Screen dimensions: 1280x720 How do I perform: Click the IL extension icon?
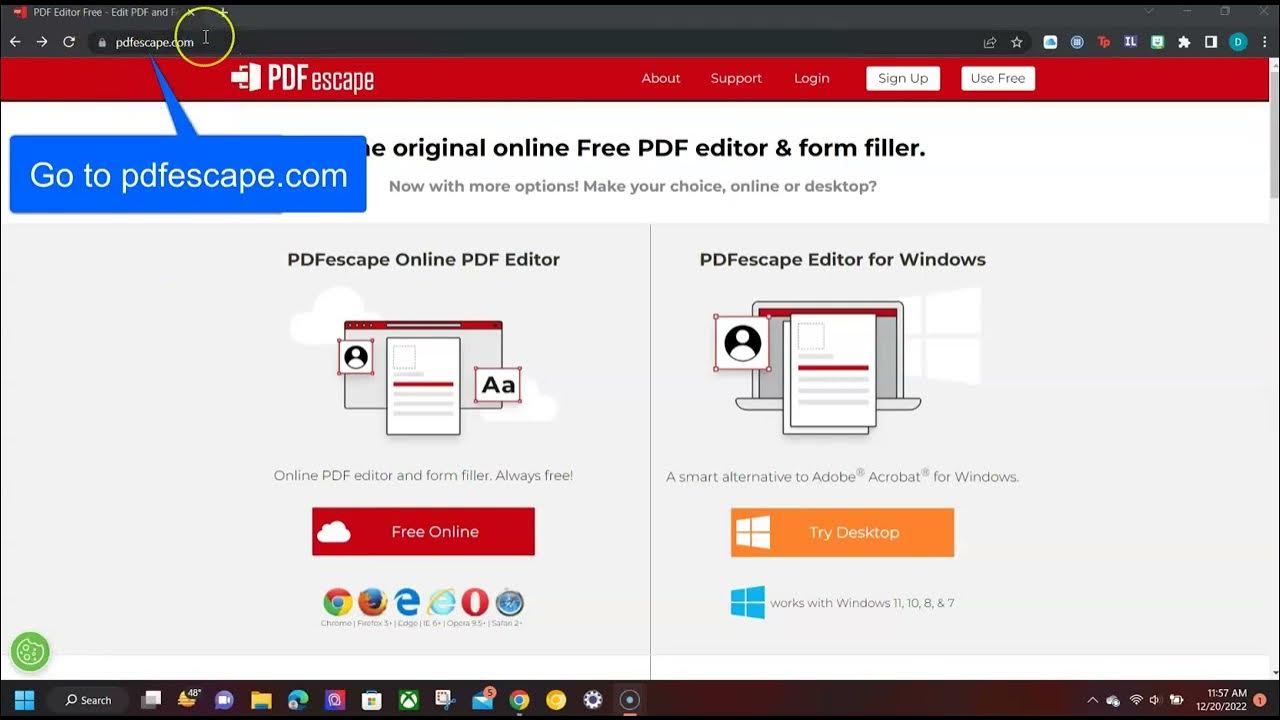[1130, 42]
